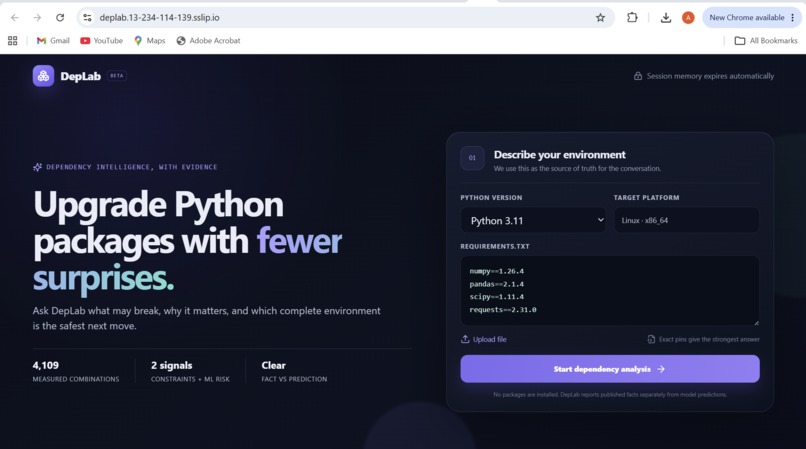Start dependency analysis
This screenshot has height=449, width=806.
pyautogui.click(x=610, y=369)
